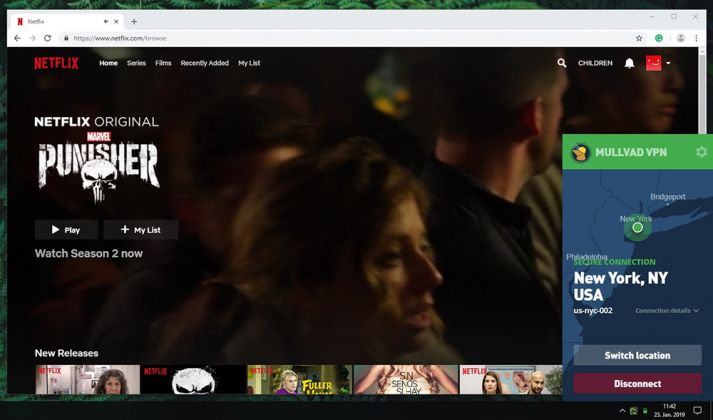Mute the Netflix tab audio icon

point(106,21)
